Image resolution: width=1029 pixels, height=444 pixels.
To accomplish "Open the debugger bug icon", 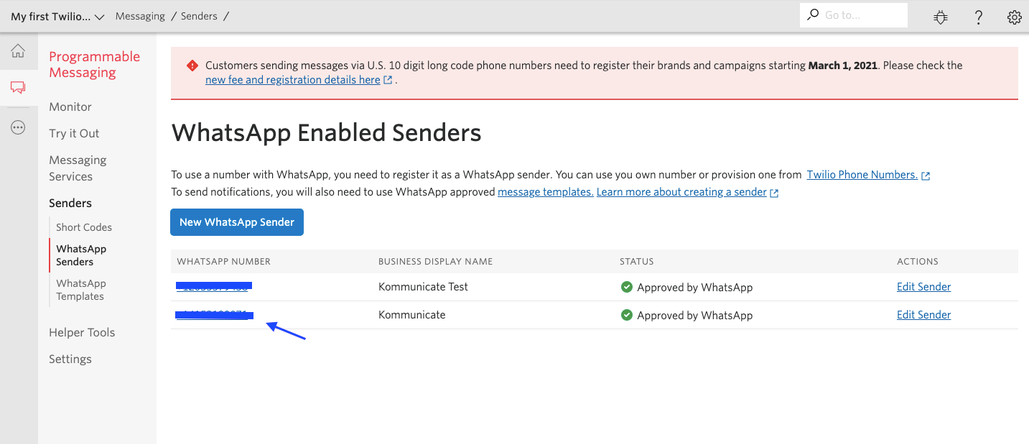I will click(940, 17).
